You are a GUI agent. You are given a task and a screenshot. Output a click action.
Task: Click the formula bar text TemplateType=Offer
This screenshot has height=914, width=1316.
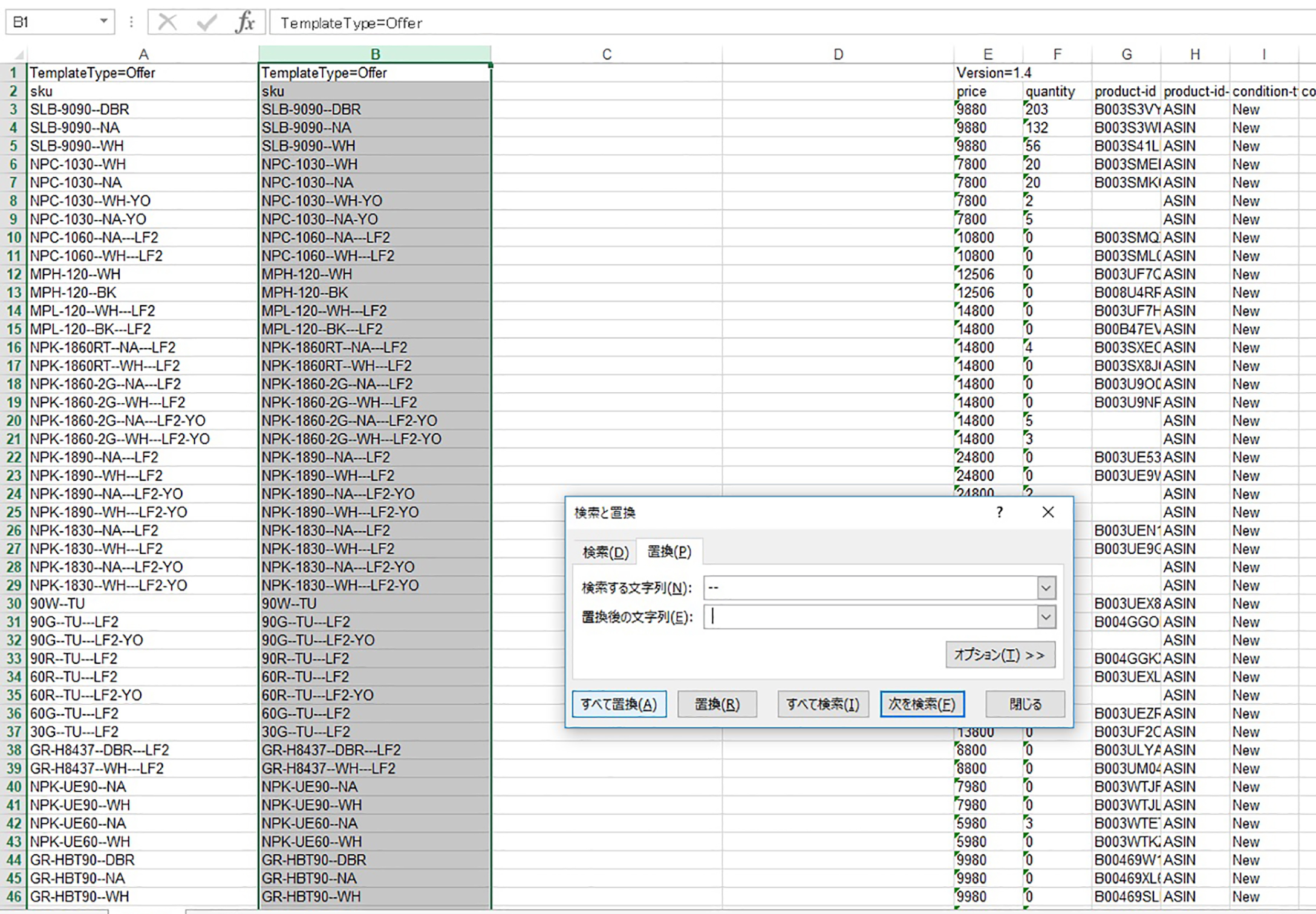(x=351, y=23)
